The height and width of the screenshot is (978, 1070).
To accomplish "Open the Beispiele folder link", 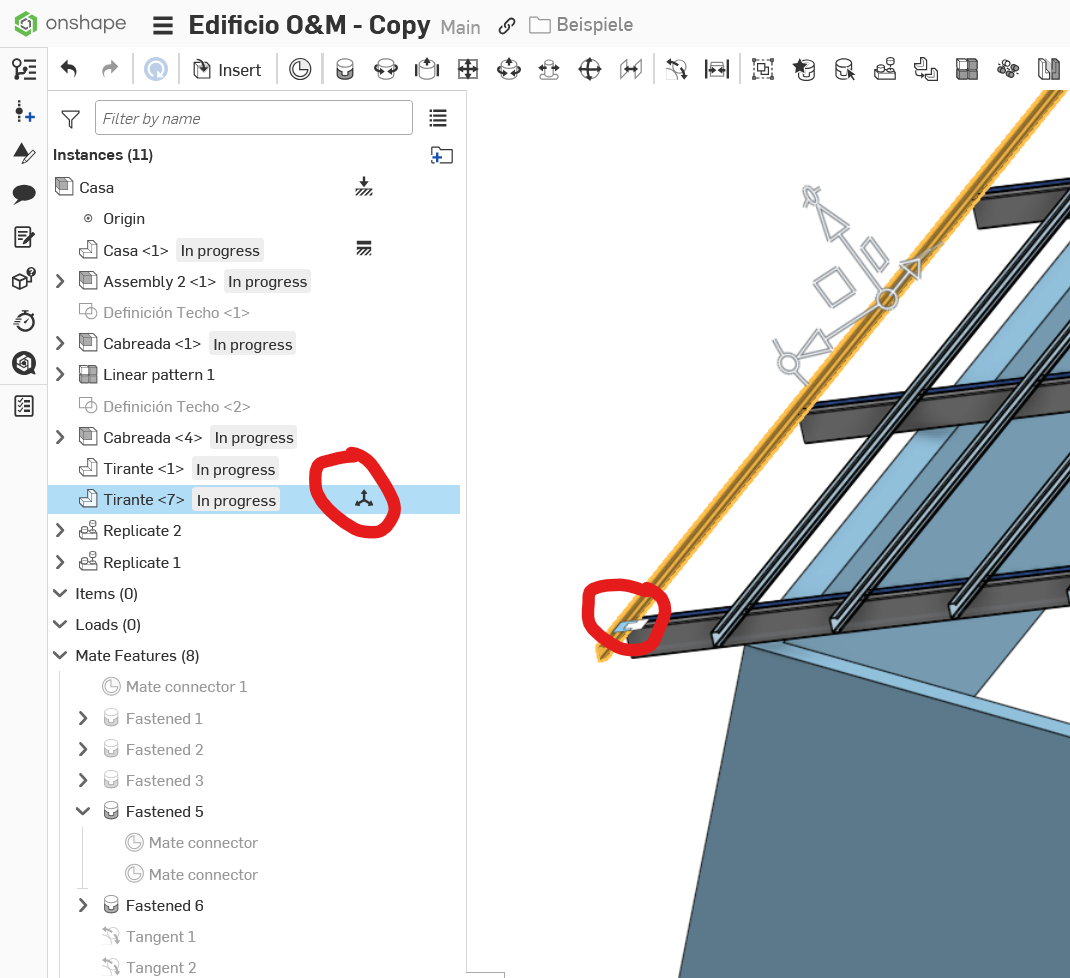I will click(582, 25).
